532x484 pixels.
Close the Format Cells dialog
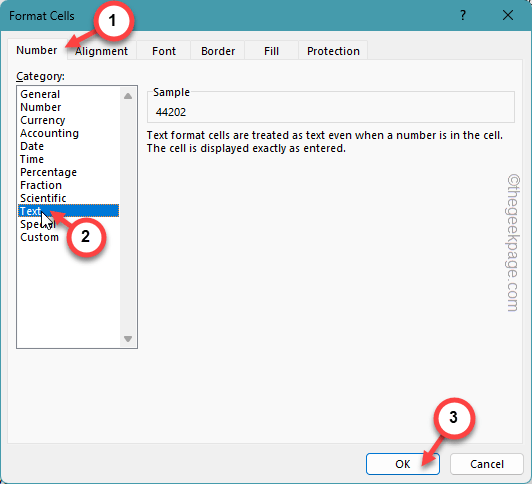[x=508, y=15]
